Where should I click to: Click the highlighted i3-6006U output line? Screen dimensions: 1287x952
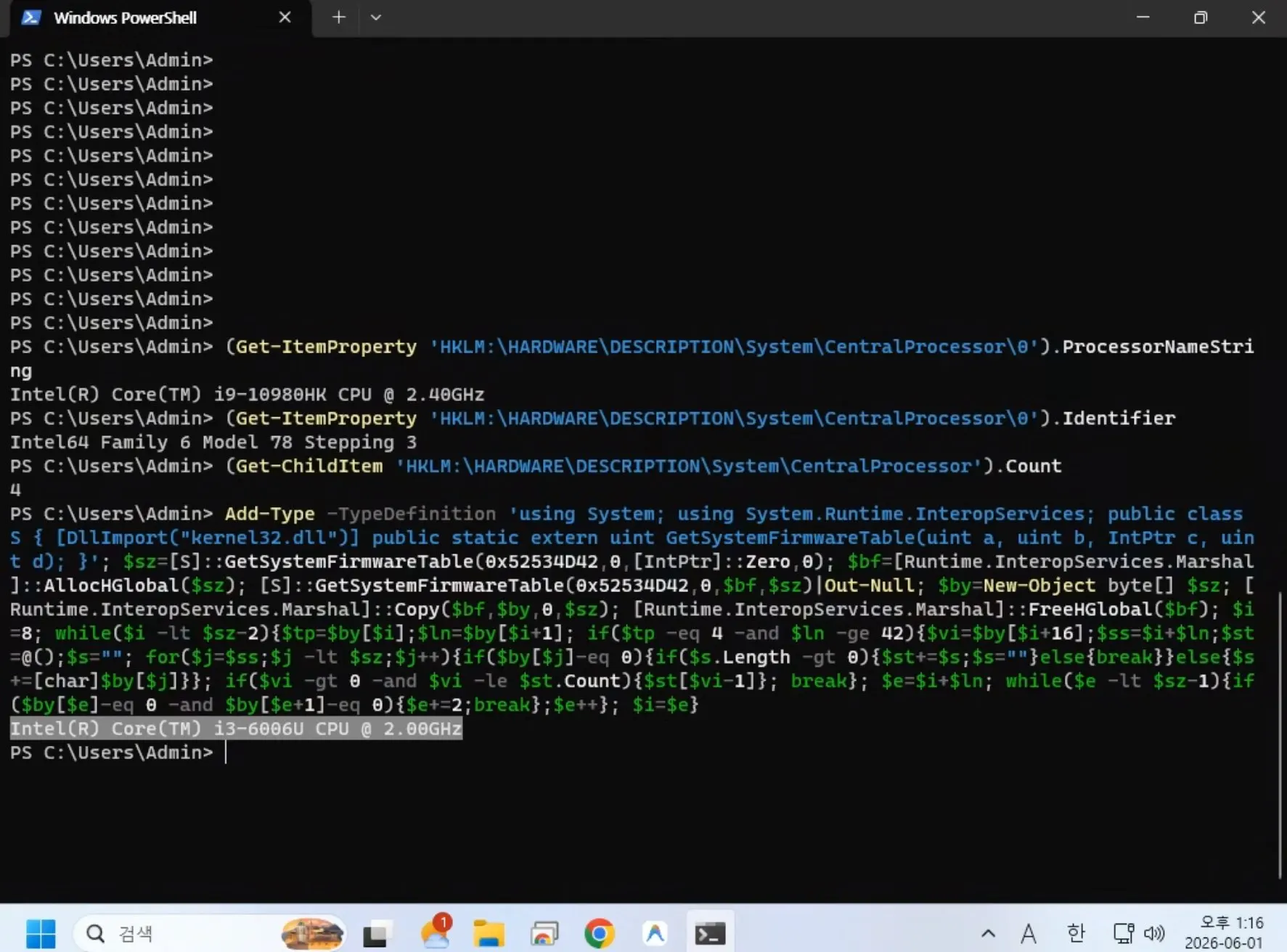(x=236, y=729)
